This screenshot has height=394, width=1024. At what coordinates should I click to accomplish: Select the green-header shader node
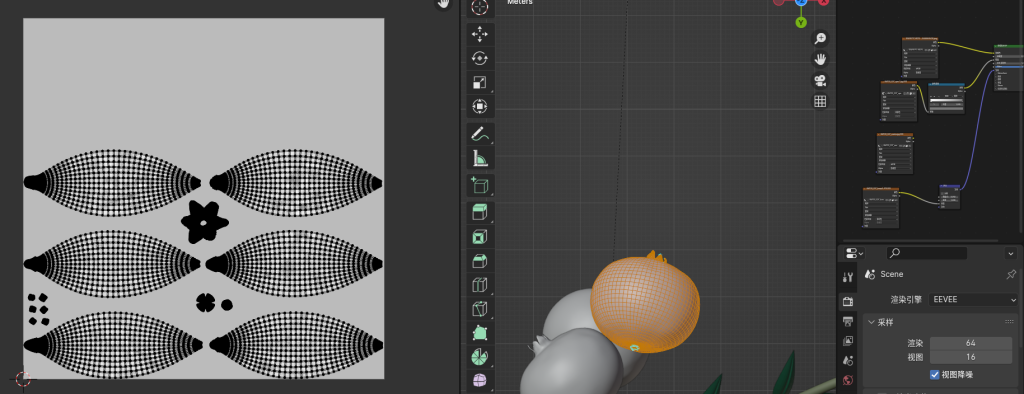1008,68
